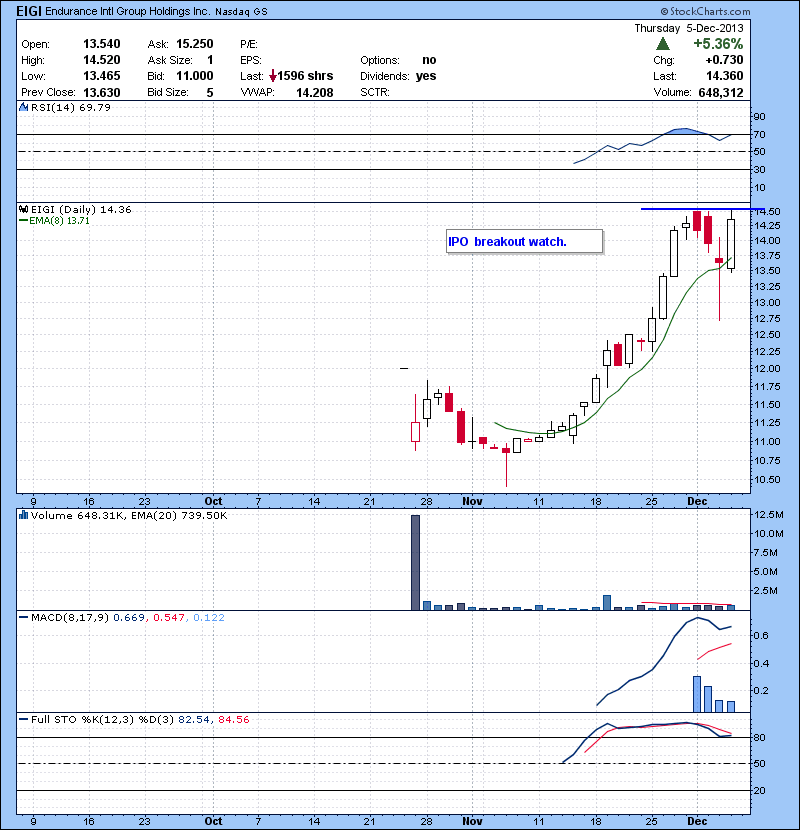Click the 12.5M volume axis label
The width and height of the screenshot is (800, 830).
click(x=769, y=515)
